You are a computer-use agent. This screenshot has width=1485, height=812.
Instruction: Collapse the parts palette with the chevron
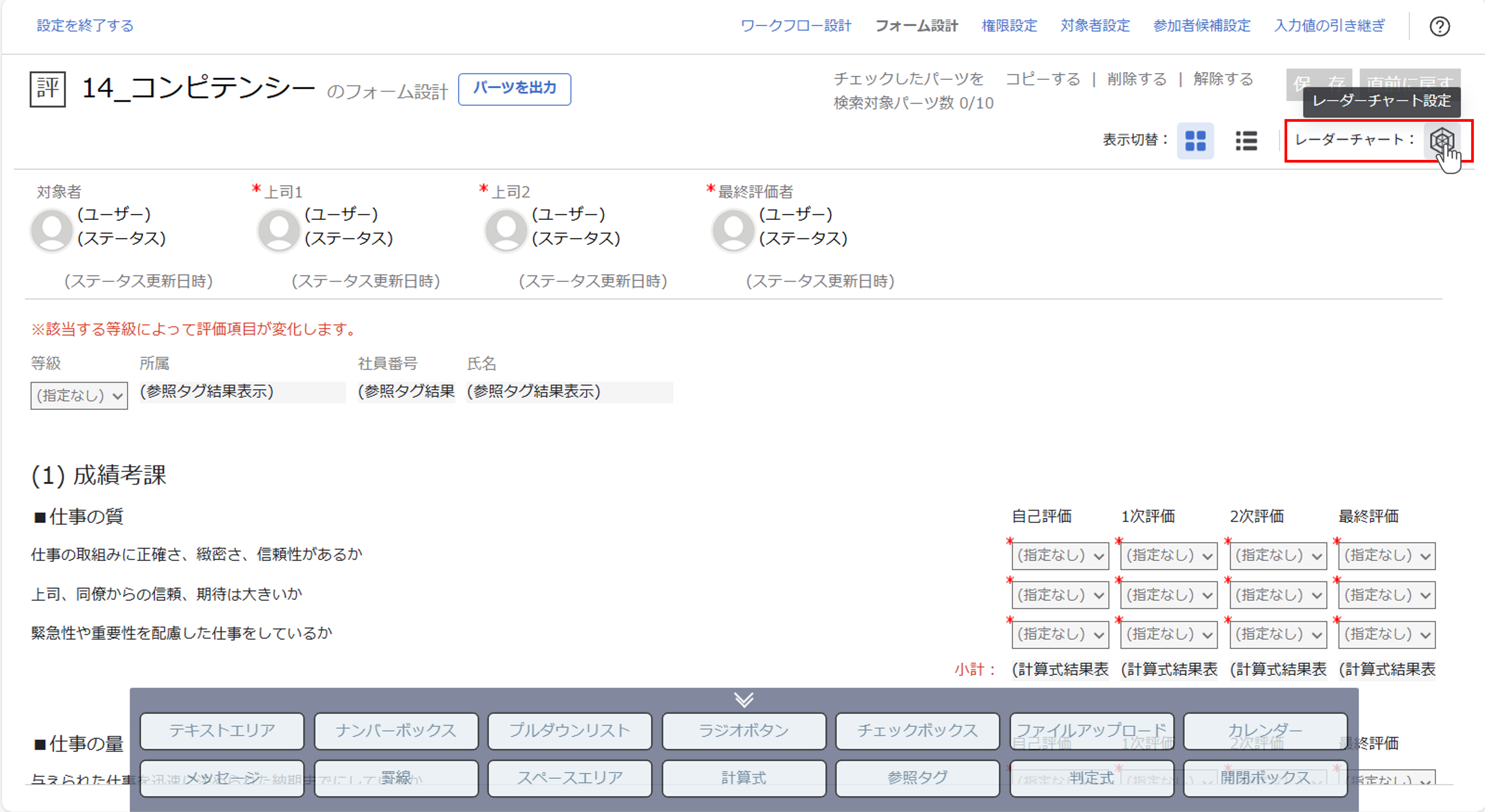coord(744,700)
